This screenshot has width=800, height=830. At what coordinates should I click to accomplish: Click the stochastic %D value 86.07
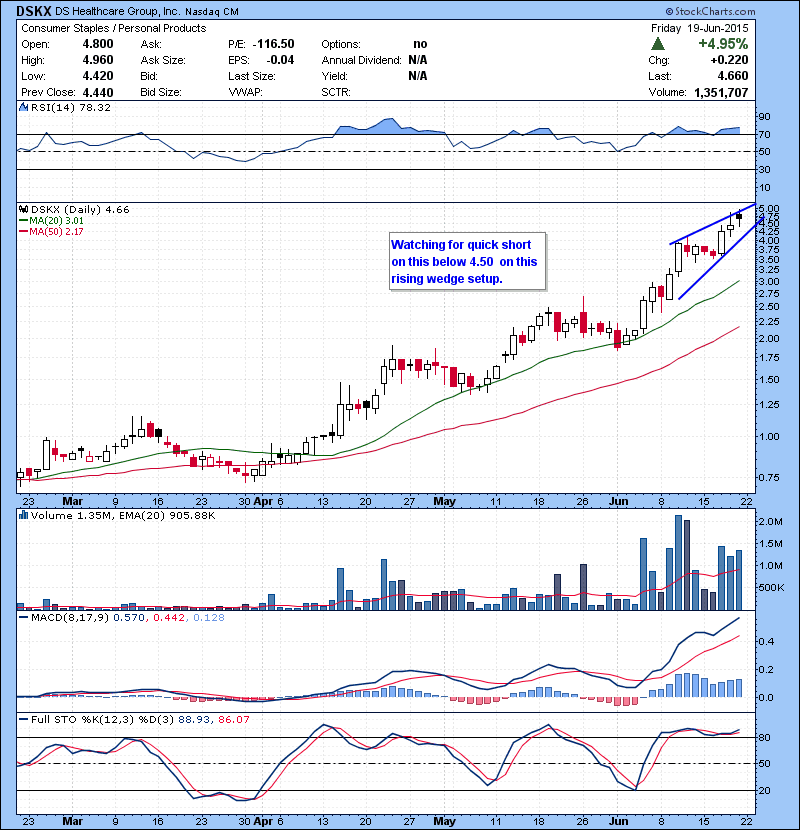[x=233, y=719]
